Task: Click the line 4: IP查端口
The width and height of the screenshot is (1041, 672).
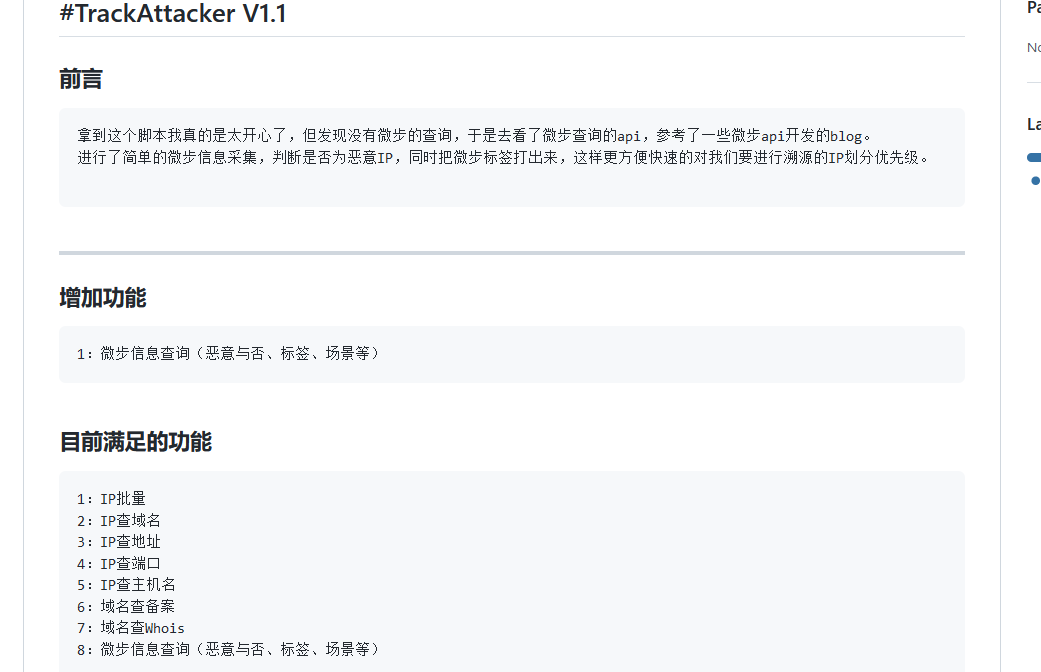Action: pos(118,564)
